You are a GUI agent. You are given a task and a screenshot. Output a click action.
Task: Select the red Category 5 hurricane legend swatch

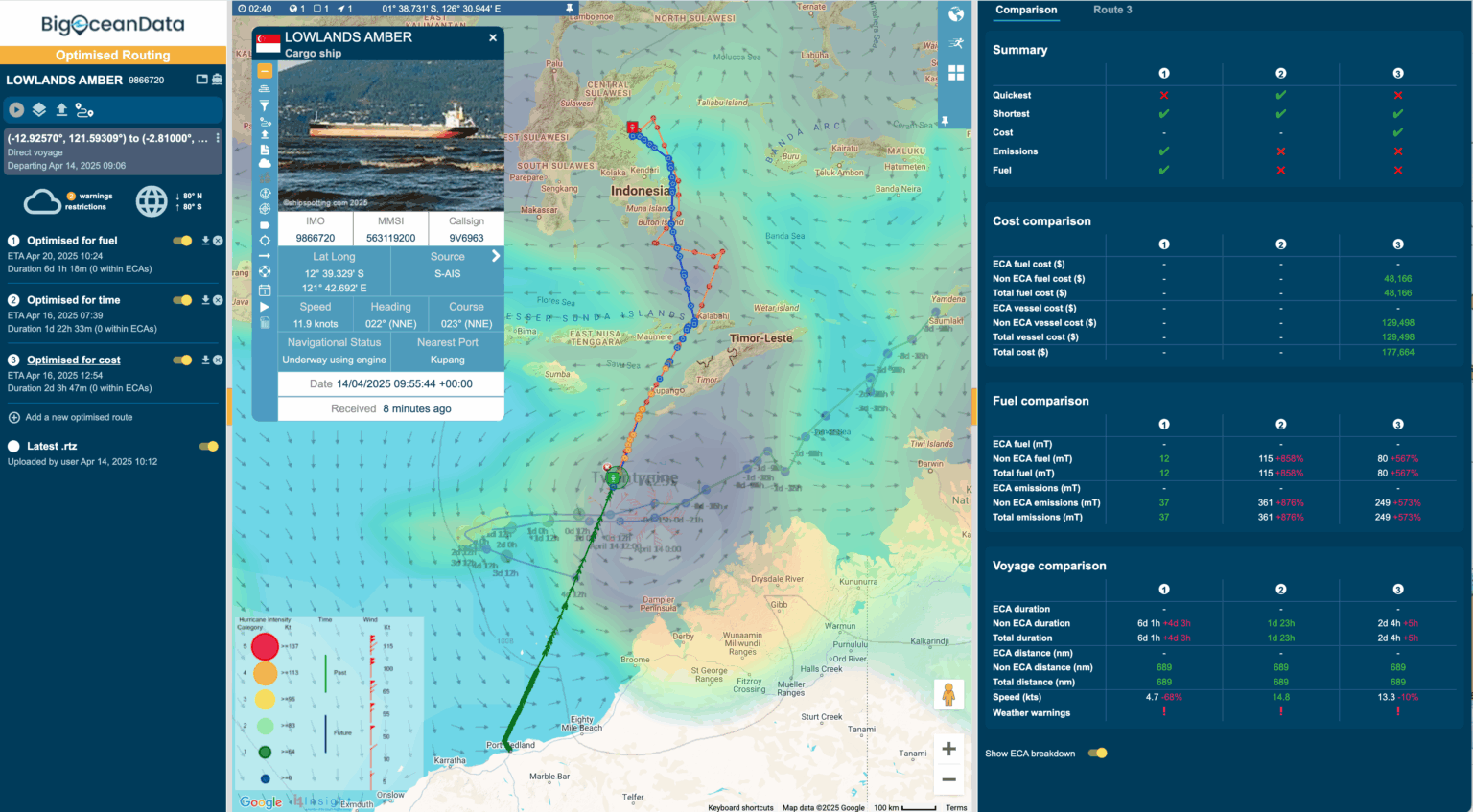(x=265, y=646)
